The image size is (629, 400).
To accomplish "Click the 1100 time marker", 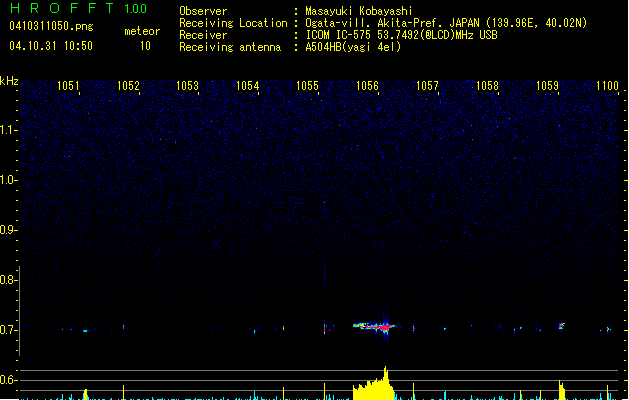I will pos(607,86).
